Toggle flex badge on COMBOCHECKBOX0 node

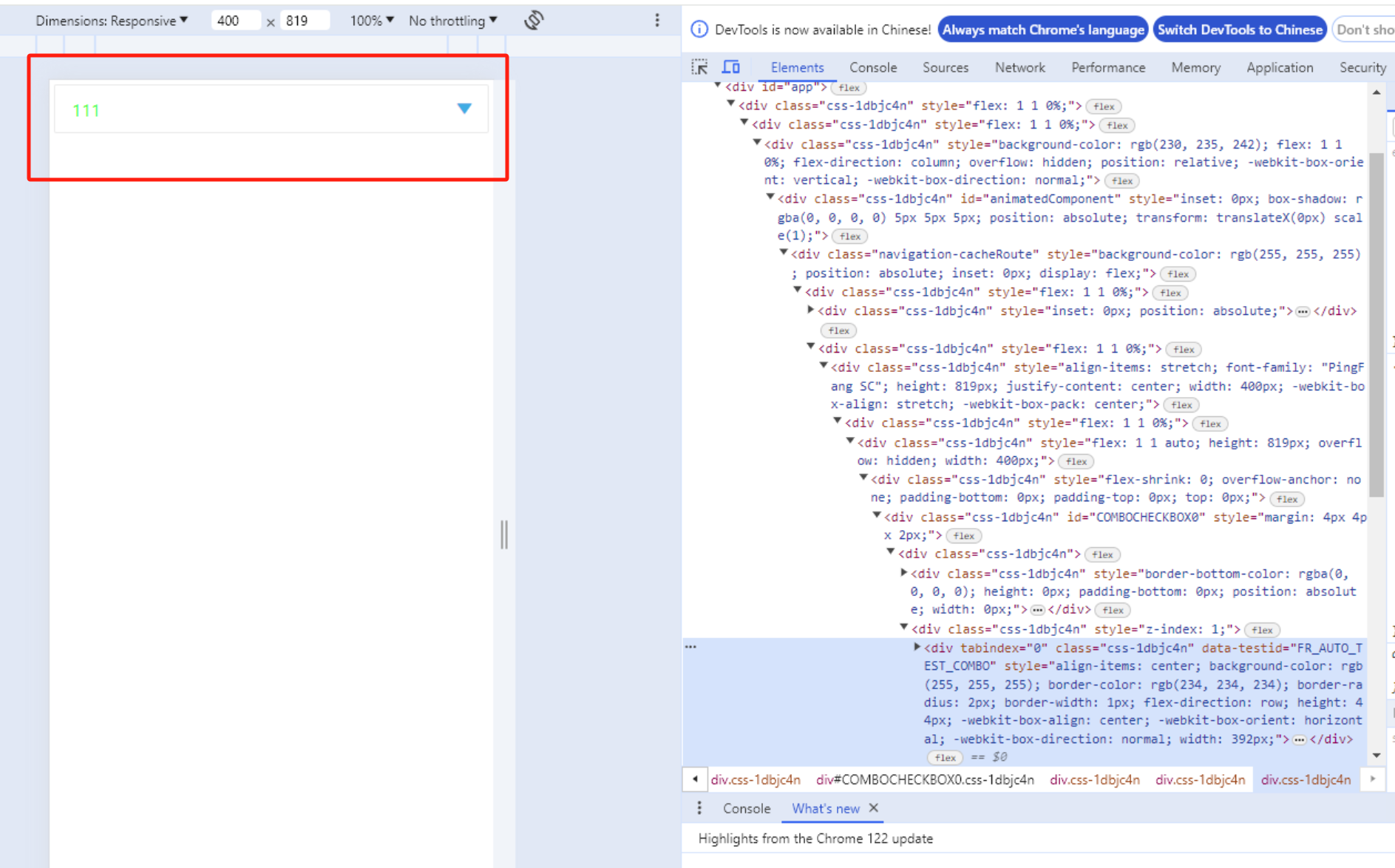click(963, 535)
